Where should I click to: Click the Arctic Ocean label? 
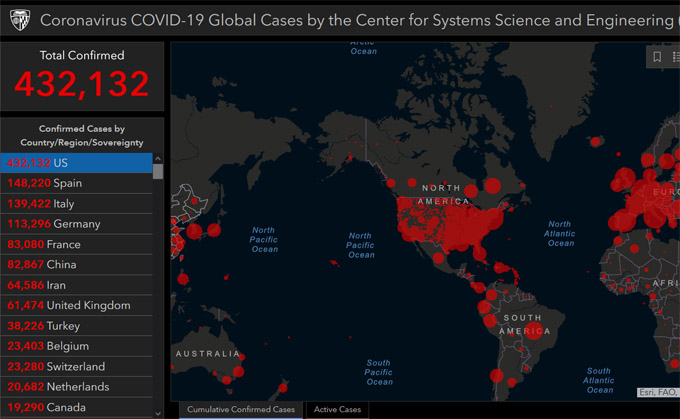(x=363, y=48)
